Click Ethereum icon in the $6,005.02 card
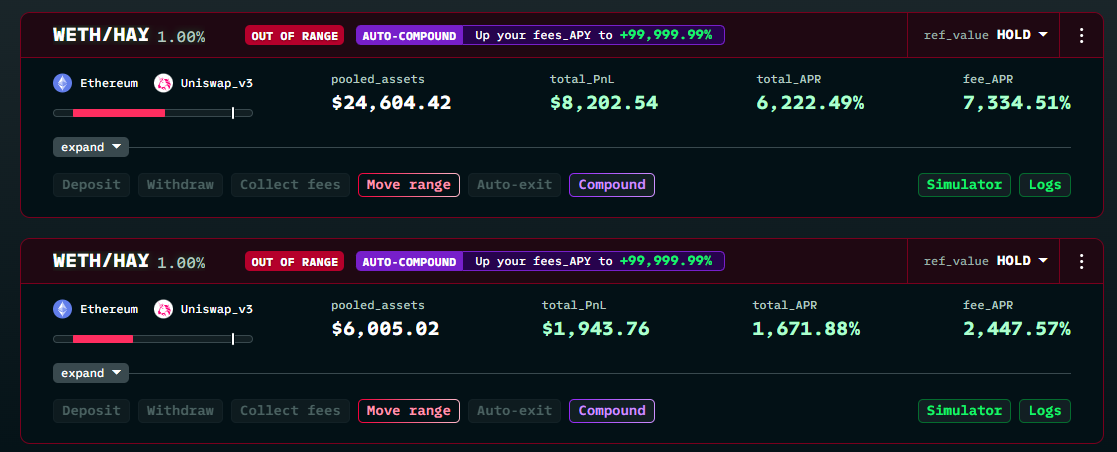 coord(63,309)
